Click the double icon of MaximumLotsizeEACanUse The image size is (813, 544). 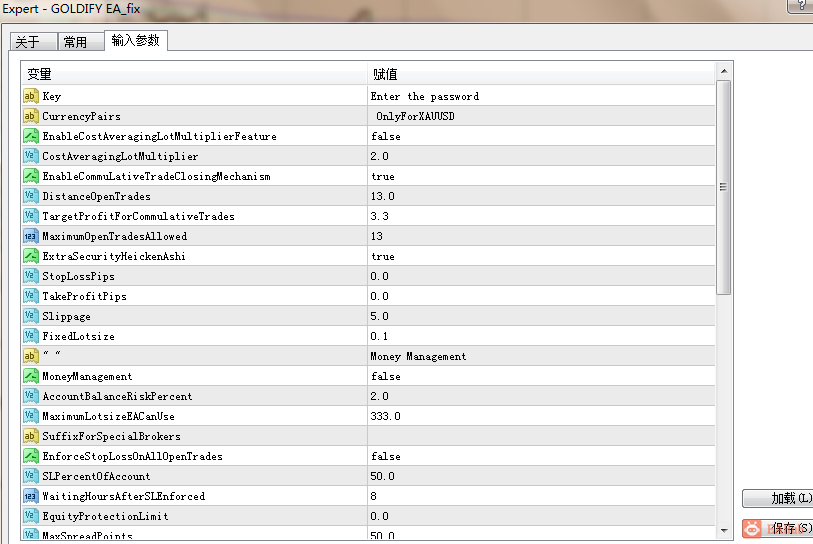(x=31, y=416)
